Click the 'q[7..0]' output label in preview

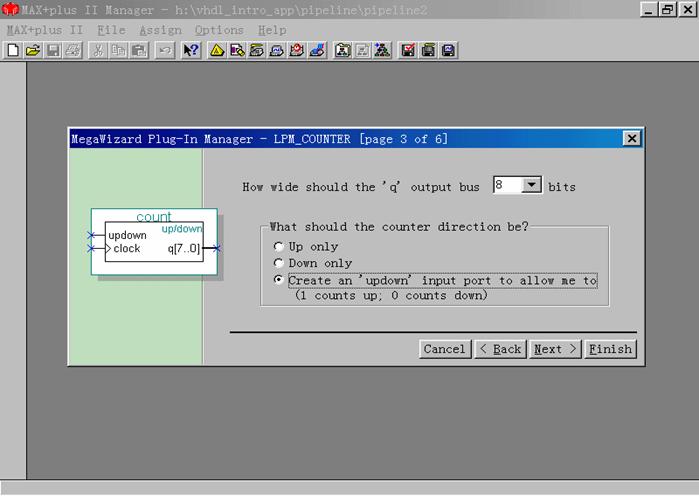(x=184, y=249)
